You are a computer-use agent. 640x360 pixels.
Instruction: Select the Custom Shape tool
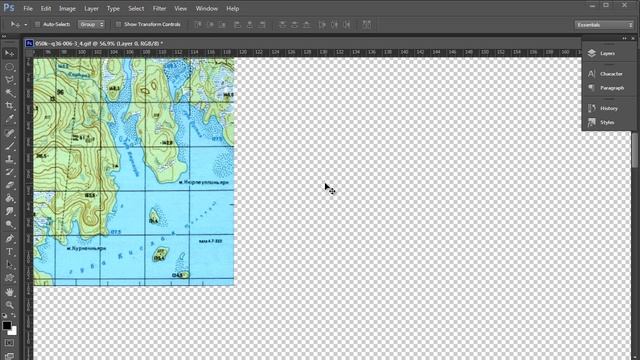pos(9,278)
